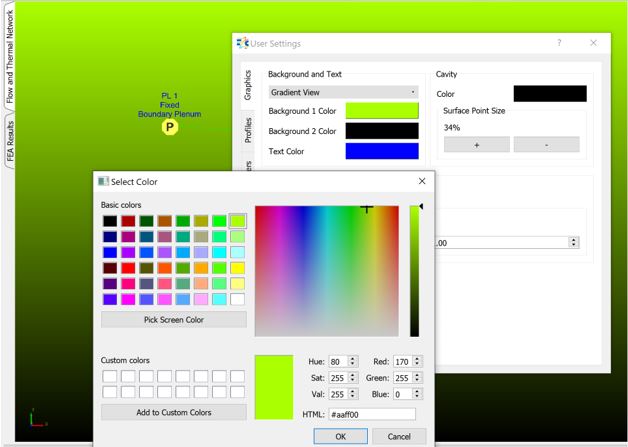Click the blue Text Color swatch
The height and width of the screenshot is (447, 628).
click(x=382, y=151)
